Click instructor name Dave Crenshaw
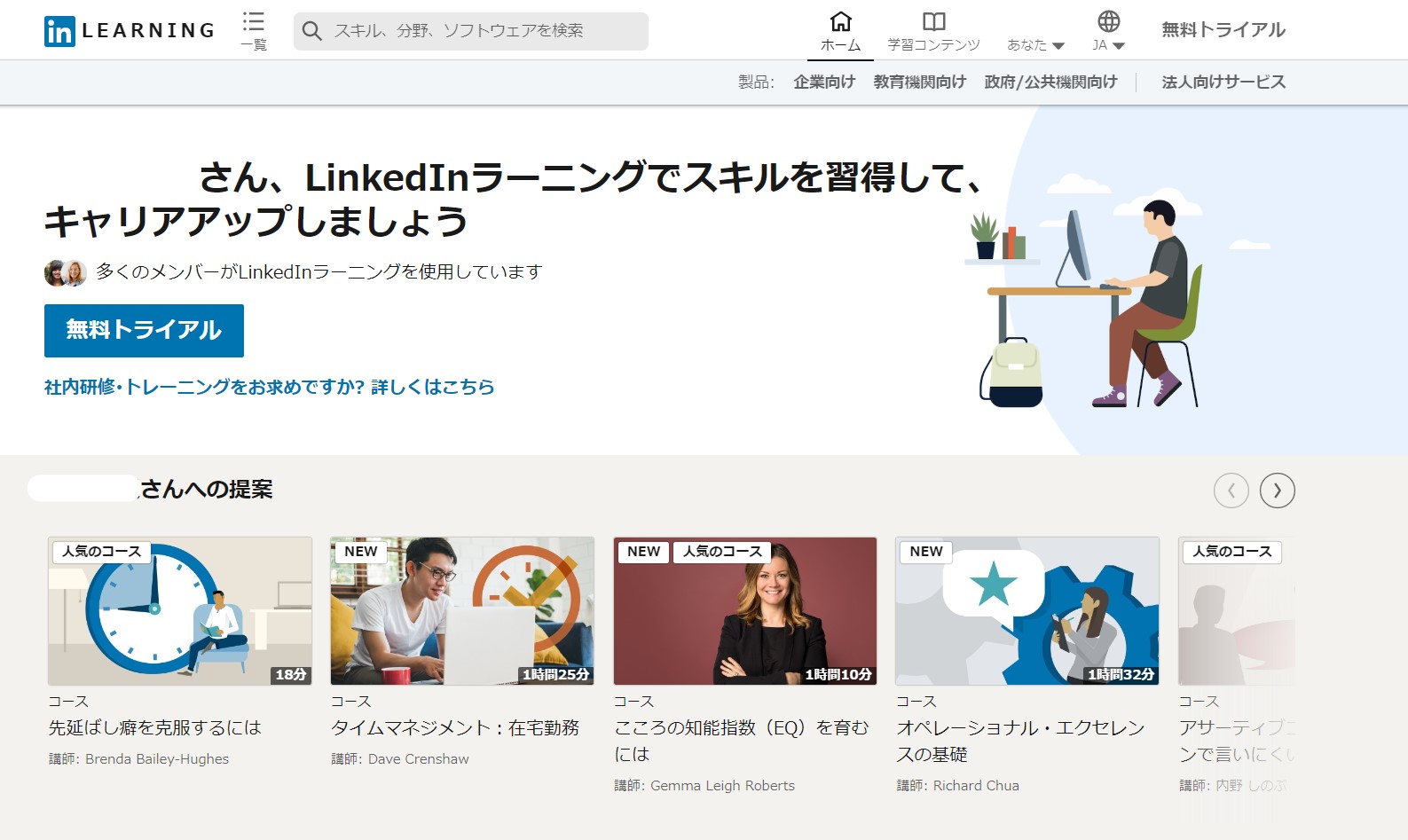This screenshot has height=840, width=1408. point(419,759)
